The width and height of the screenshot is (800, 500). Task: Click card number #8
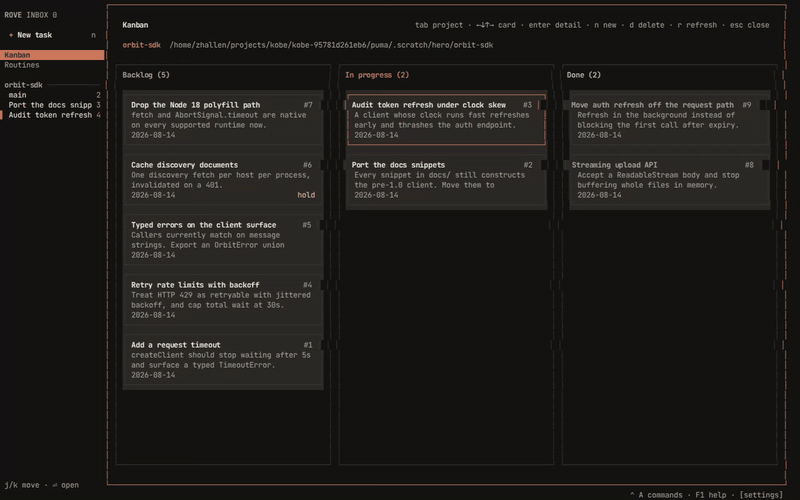coord(749,165)
